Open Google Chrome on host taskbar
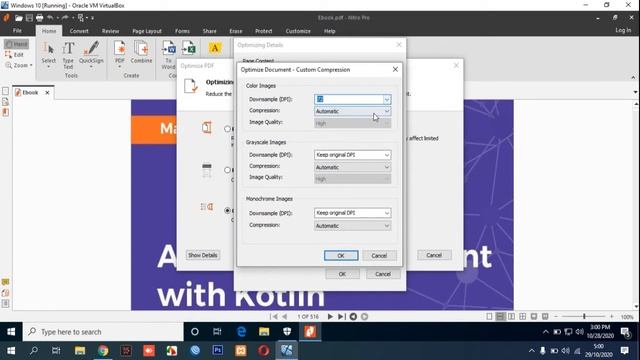Viewport: 640px width, 360px height. [x=103, y=351]
